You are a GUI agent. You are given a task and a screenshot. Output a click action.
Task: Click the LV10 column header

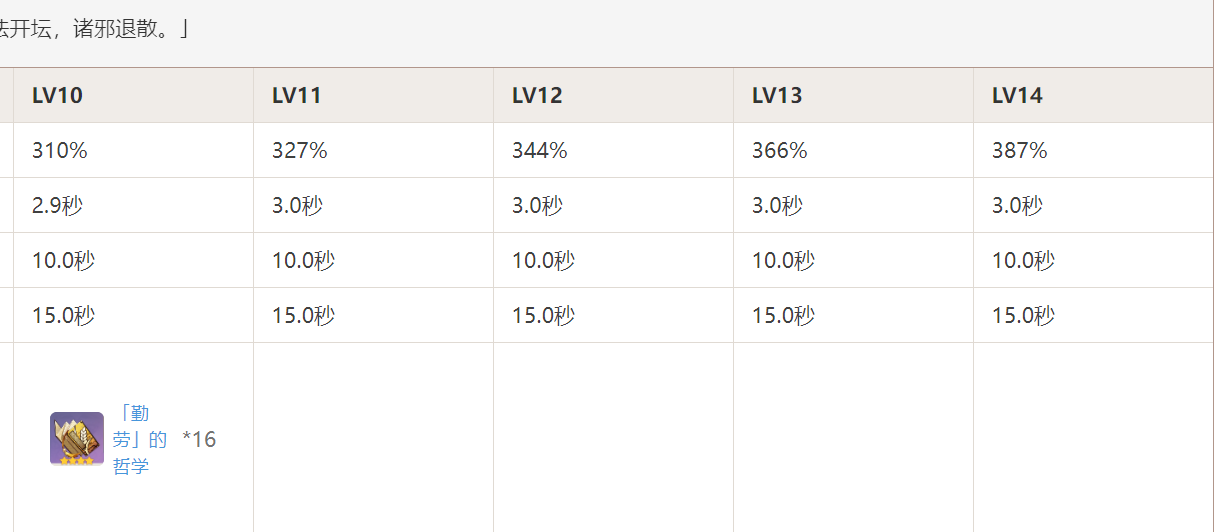click(57, 96)
